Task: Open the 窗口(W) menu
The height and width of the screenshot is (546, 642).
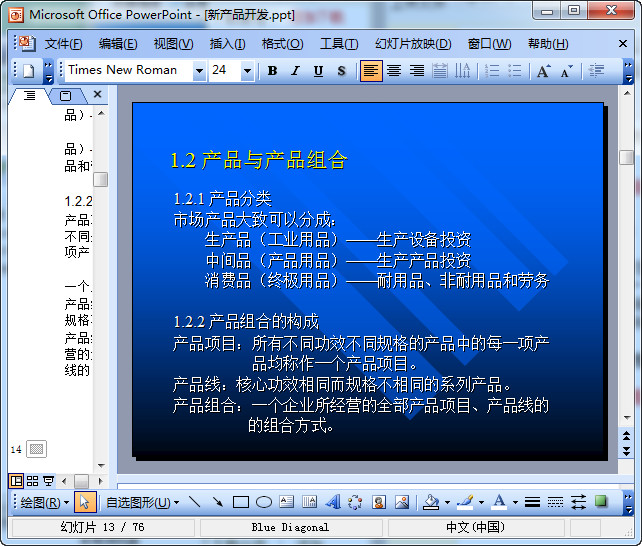Action: [x=489, y=44]
